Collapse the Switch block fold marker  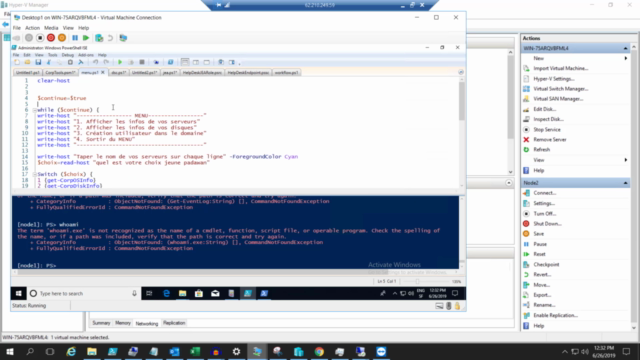pos(35,174)
